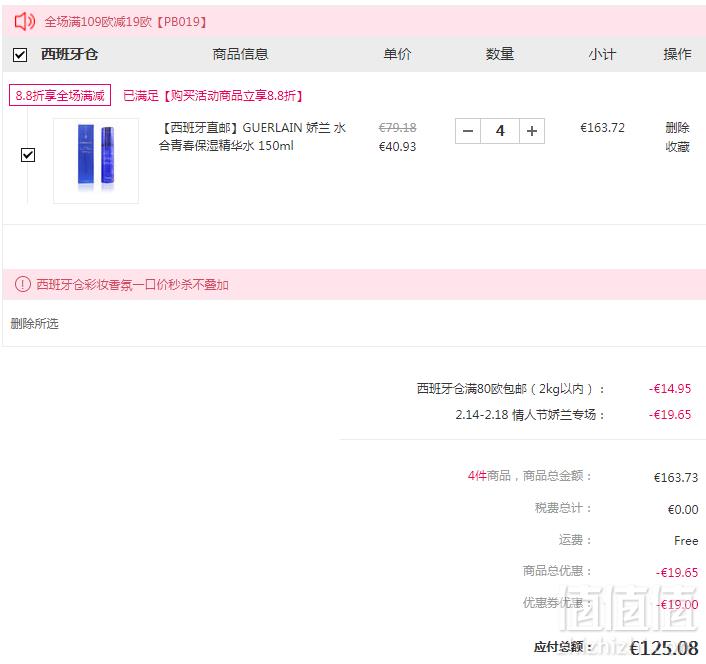The width and height of the screenshot is (706, 664).
Task: Click 删除 to remove the item
Action: 677,128
